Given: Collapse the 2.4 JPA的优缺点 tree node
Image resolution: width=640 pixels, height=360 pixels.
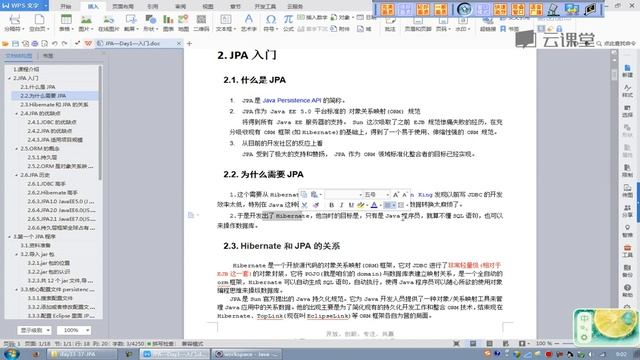Looking at the screenshot, I should [x=17, y=113].
